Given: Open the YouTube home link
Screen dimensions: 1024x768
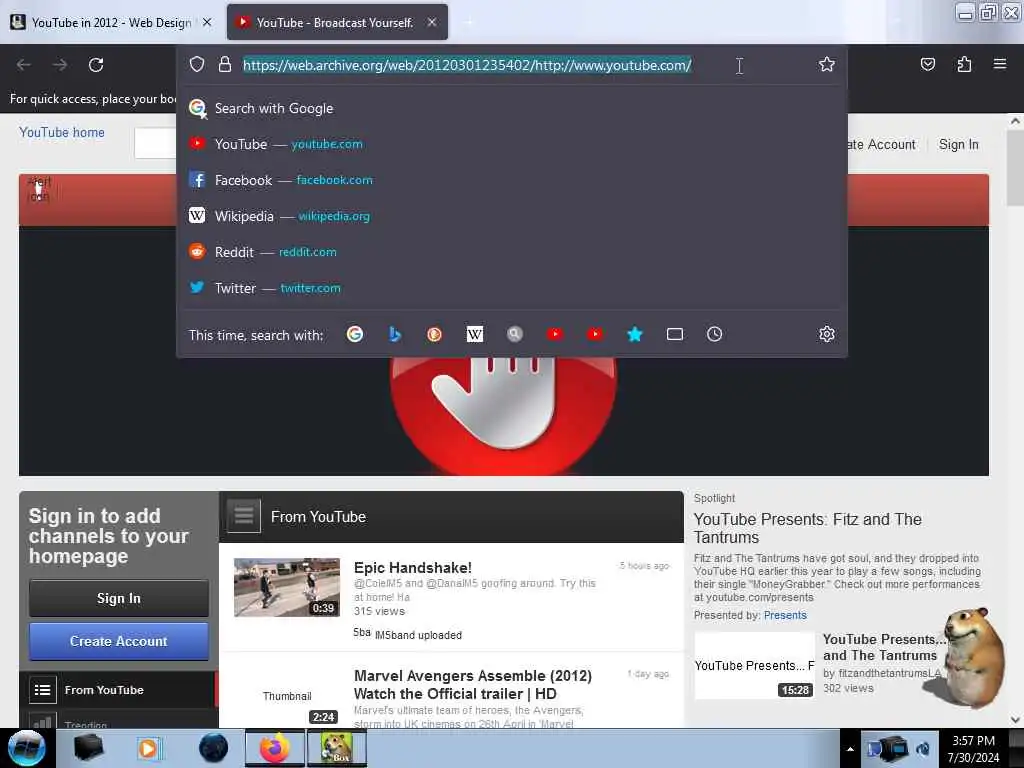Looking at the screenshot, I should (x=62, y=133).
